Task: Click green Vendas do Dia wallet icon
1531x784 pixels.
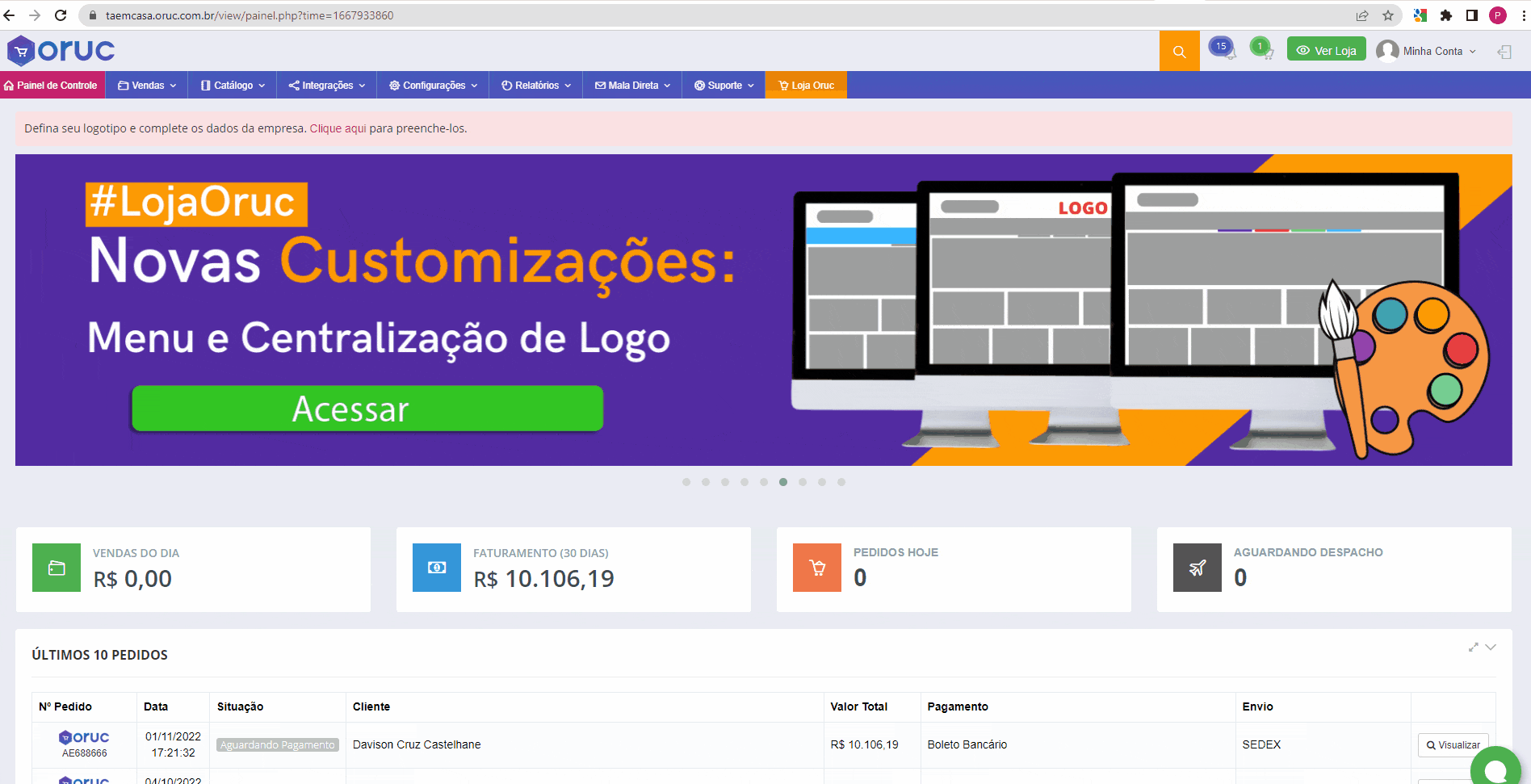Action: pos(57,568)
